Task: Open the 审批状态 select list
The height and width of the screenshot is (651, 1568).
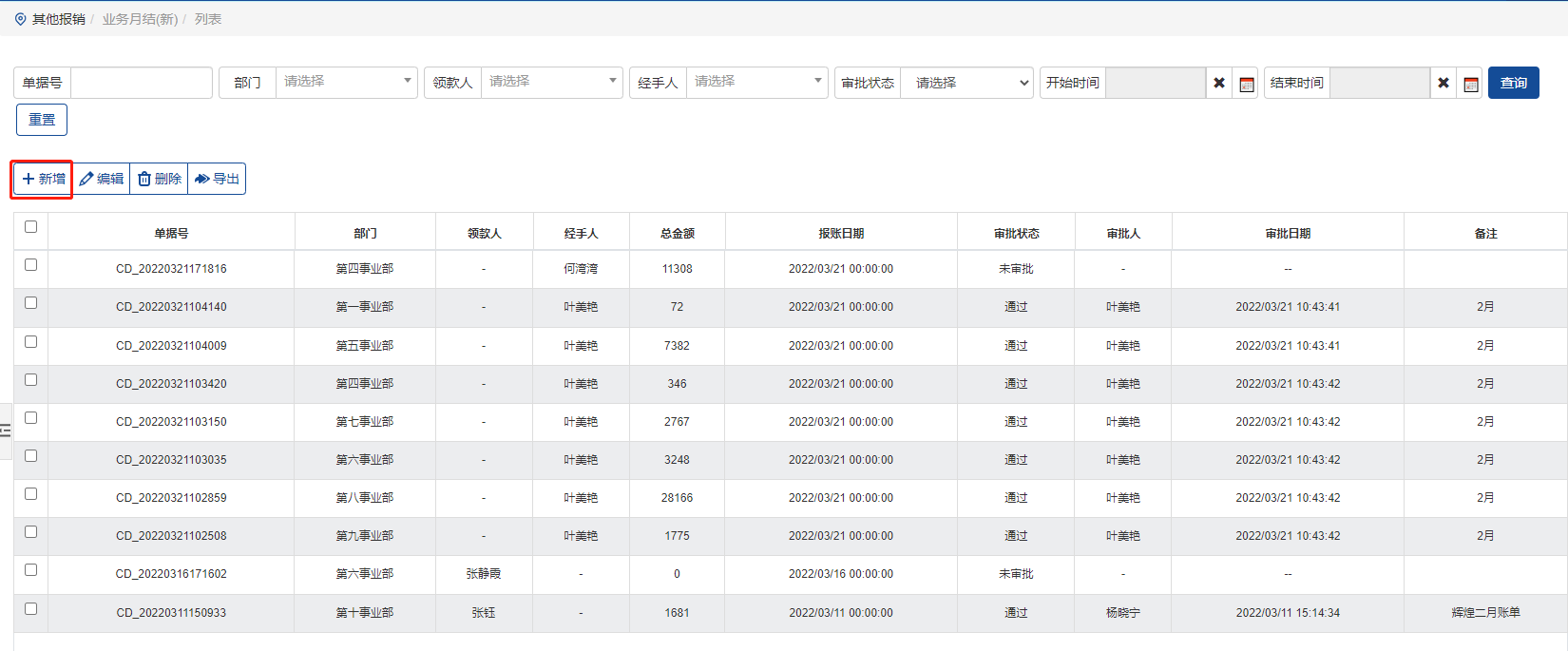Action: point(966,83)
